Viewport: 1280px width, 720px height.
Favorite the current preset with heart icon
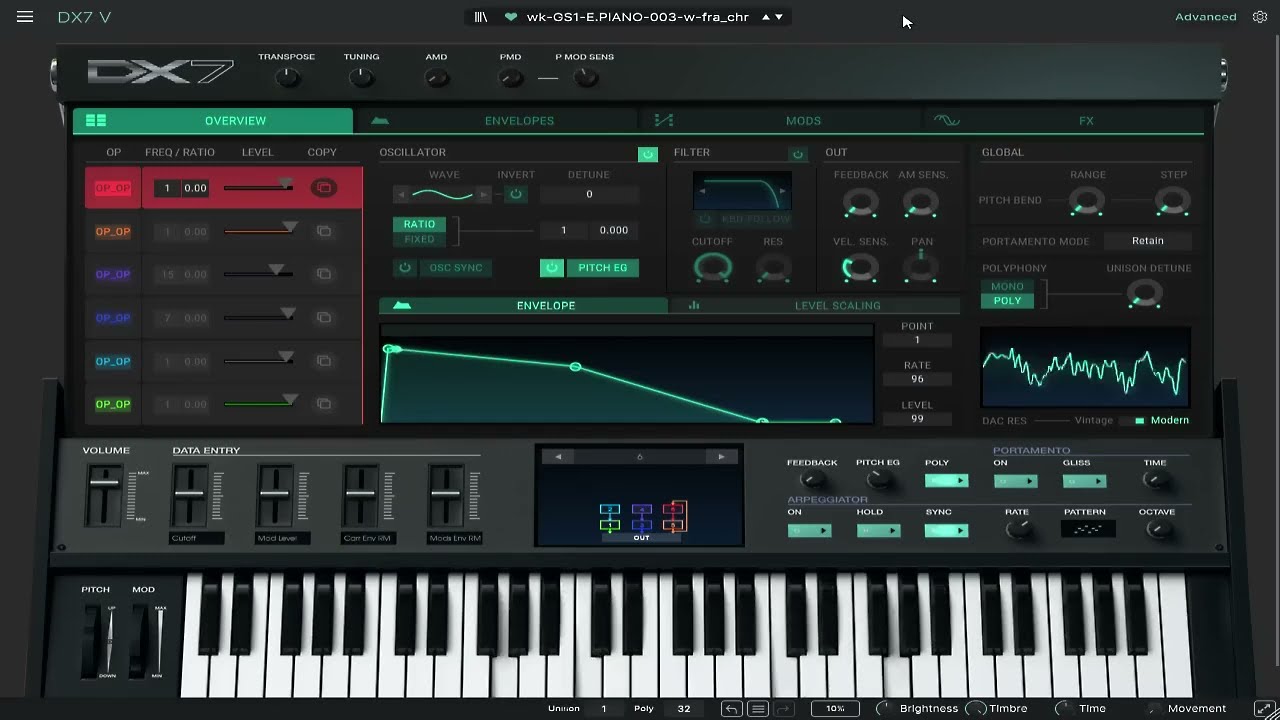point(511,17)
